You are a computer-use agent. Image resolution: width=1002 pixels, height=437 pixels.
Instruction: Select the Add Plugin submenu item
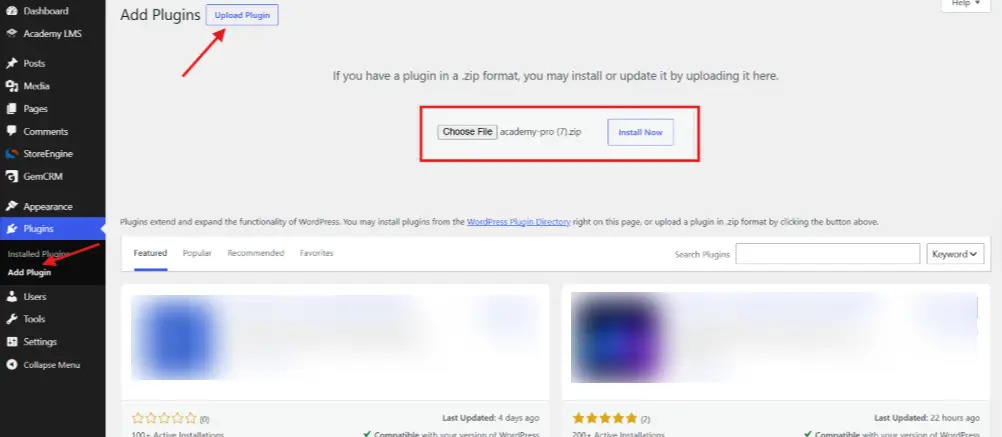click(x=29, y=273)
